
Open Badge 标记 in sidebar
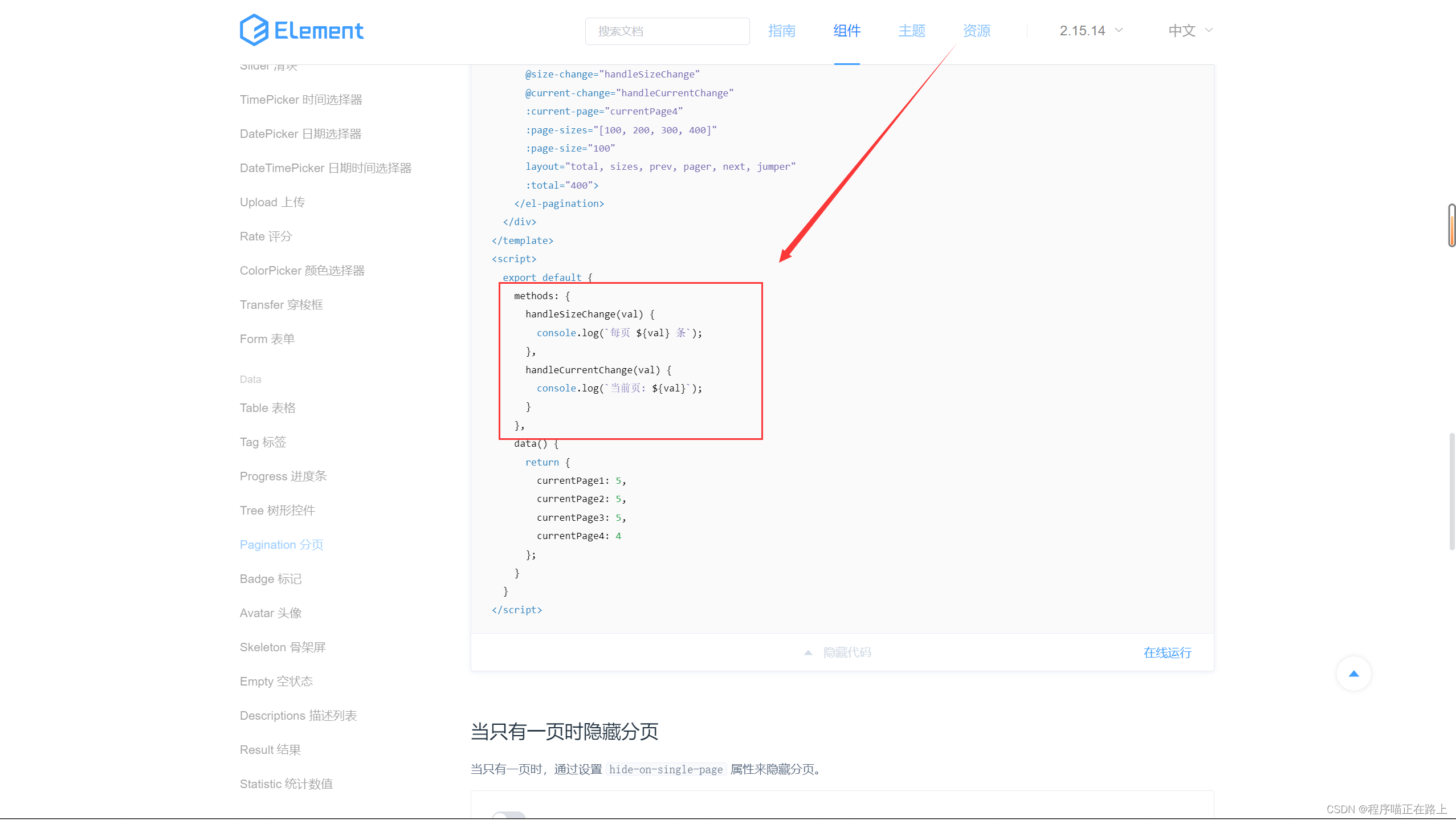click(x=271, y=579)
